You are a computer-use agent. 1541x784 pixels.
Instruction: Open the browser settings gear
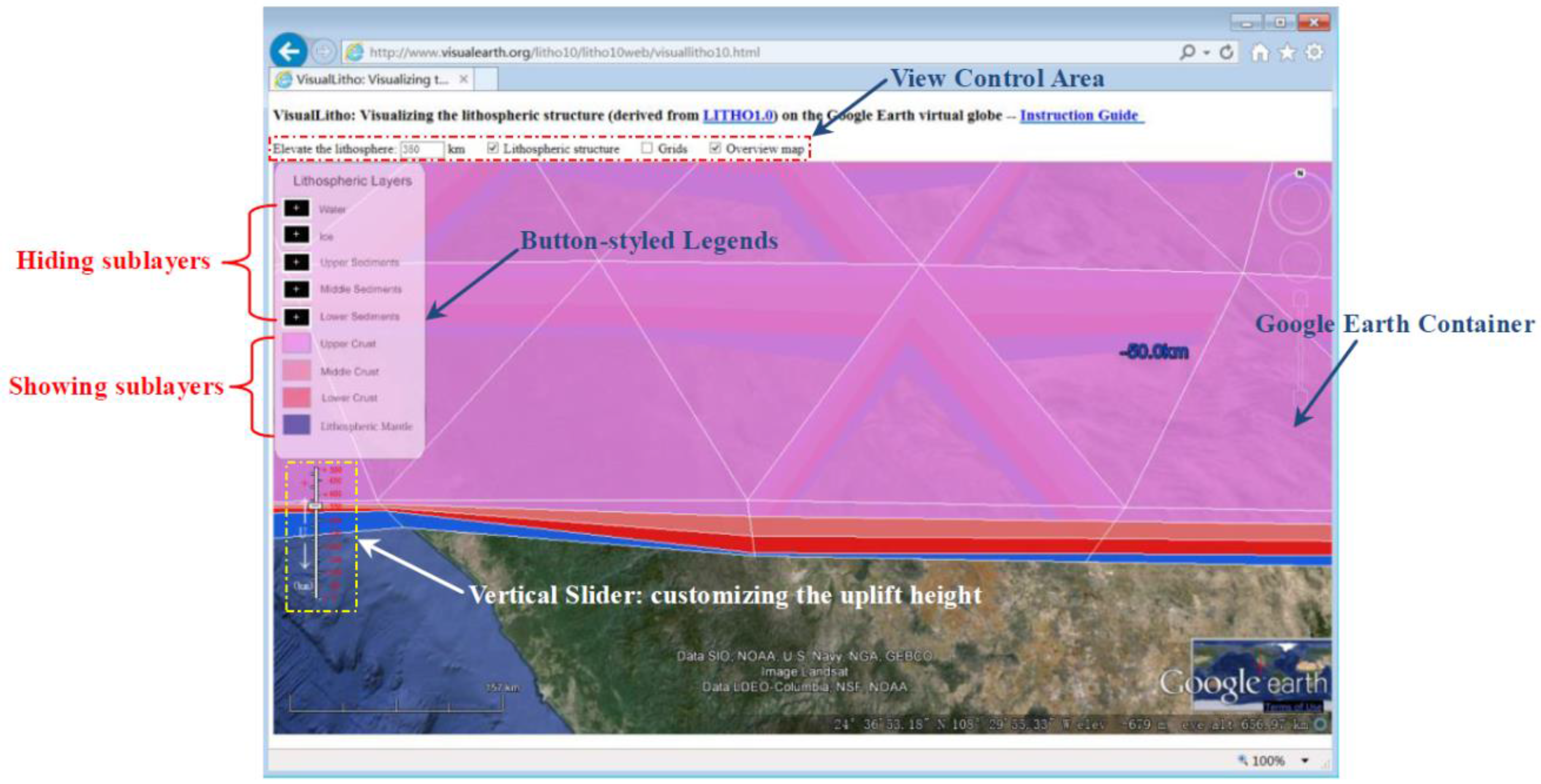[x=1314, y=53]
